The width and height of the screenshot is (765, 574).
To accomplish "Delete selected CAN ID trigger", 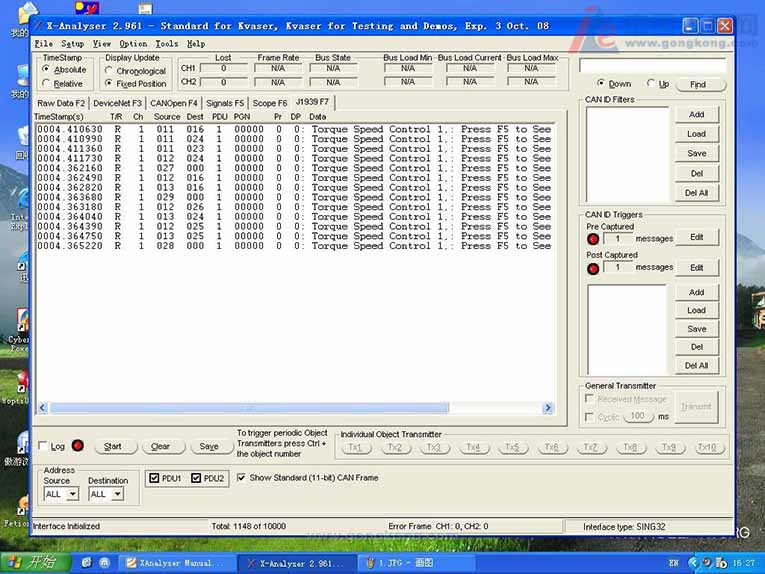I will click(x=697, y=347).
